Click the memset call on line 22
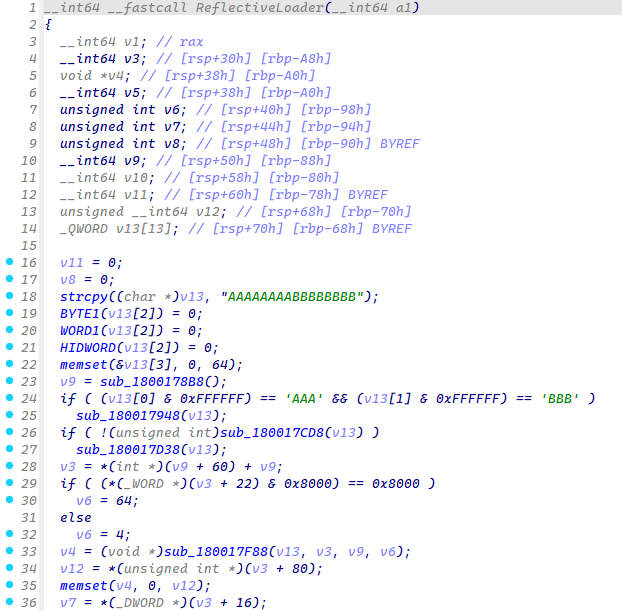622x611 pixels. point(84,365)
